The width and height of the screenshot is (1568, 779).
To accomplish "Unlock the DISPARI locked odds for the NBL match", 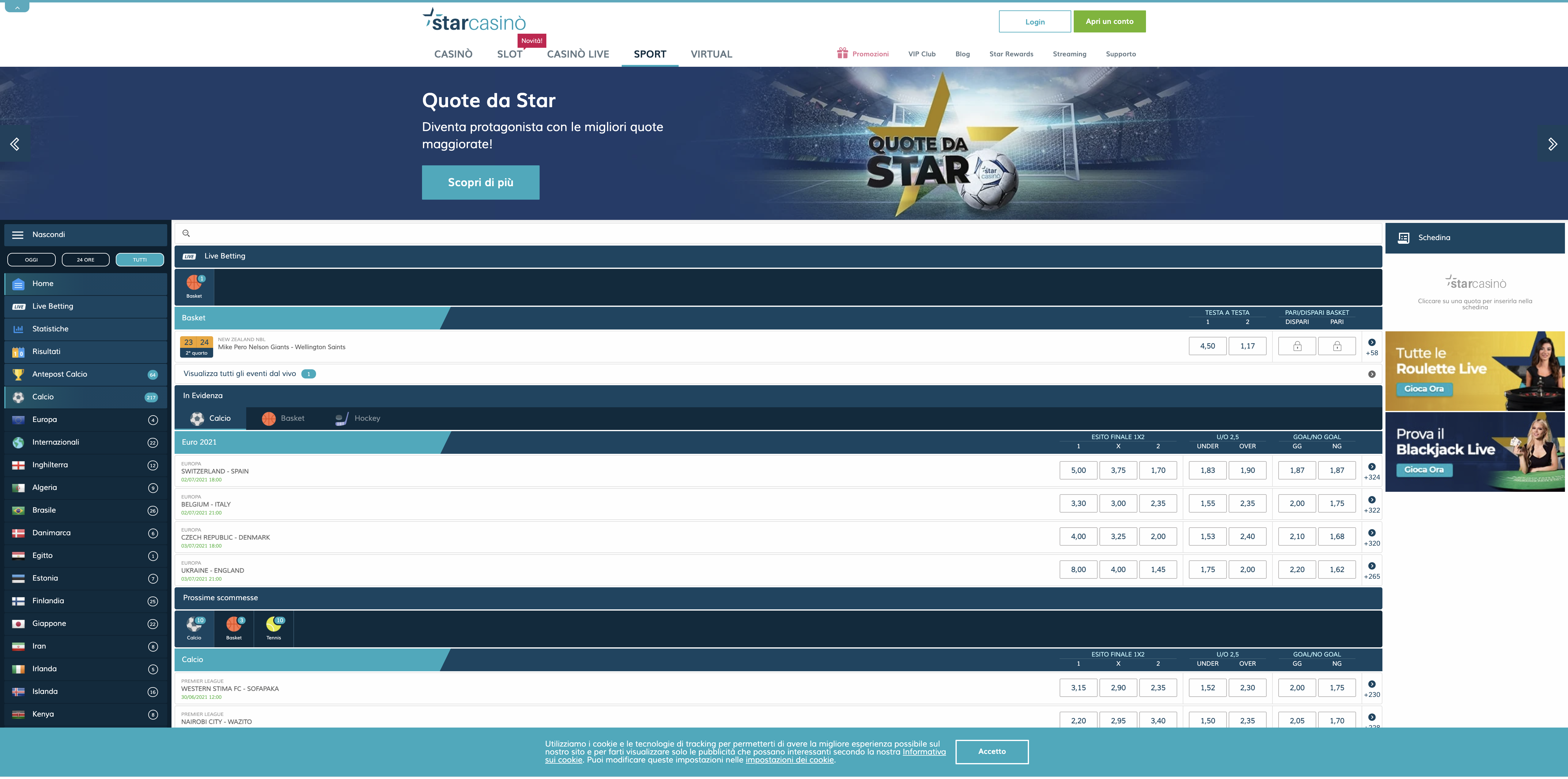I will (x=1297, y=346).
